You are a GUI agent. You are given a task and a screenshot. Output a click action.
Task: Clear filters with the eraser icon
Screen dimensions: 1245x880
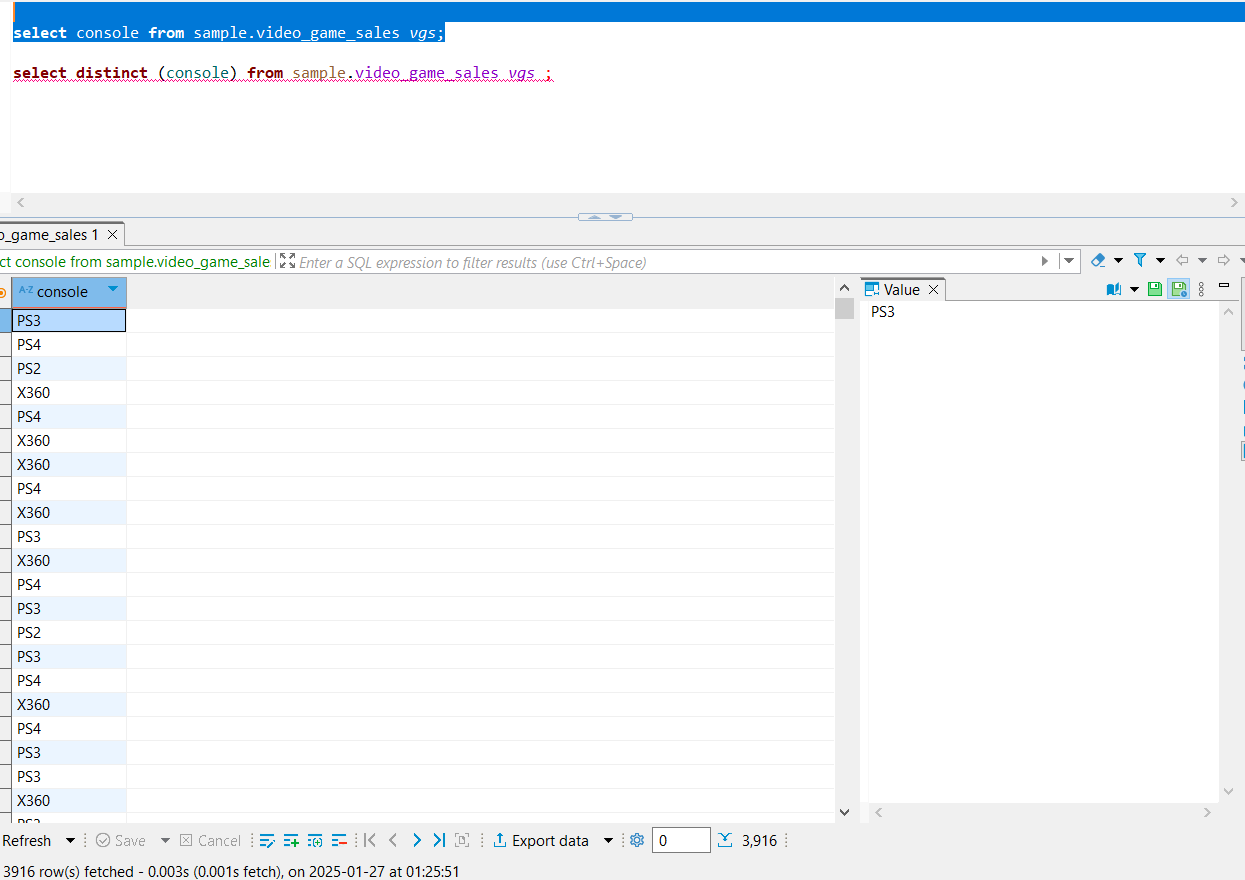[x=1098, y=260]
